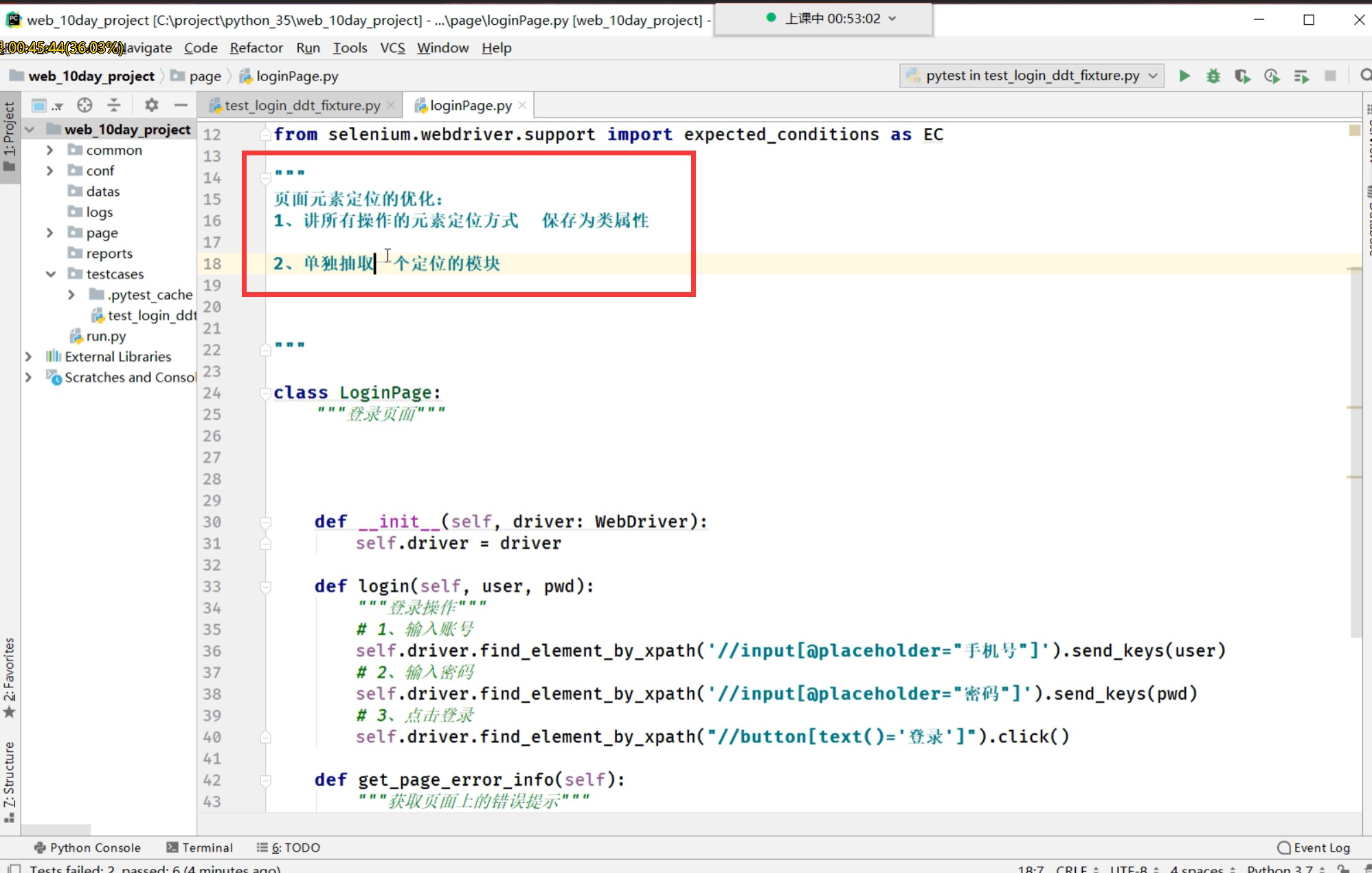Click the Stop square icon
1372x873 pixels.
[x=1330, y=76]
